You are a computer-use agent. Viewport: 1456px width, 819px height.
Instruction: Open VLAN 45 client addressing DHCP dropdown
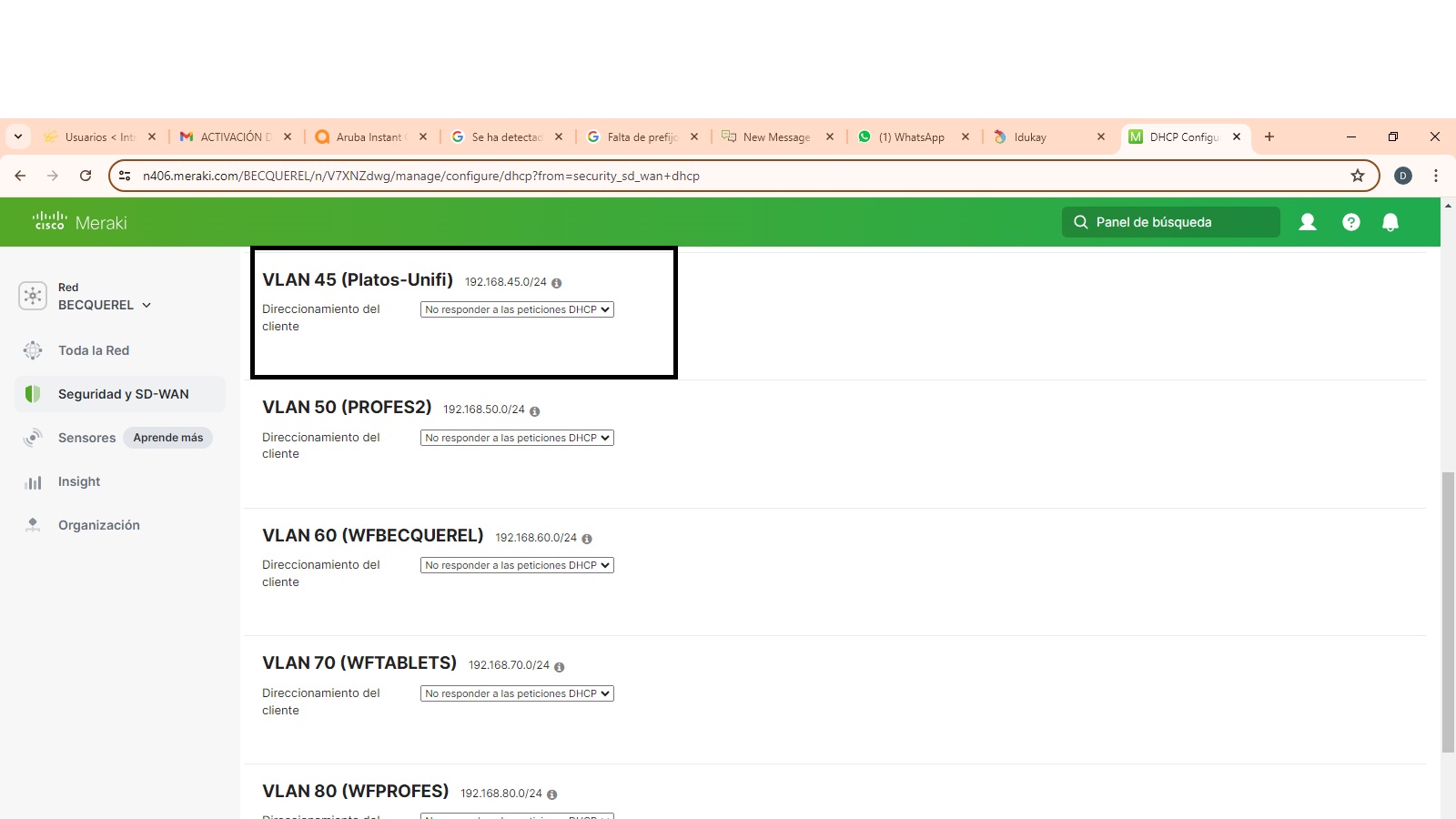pos(517,309)
